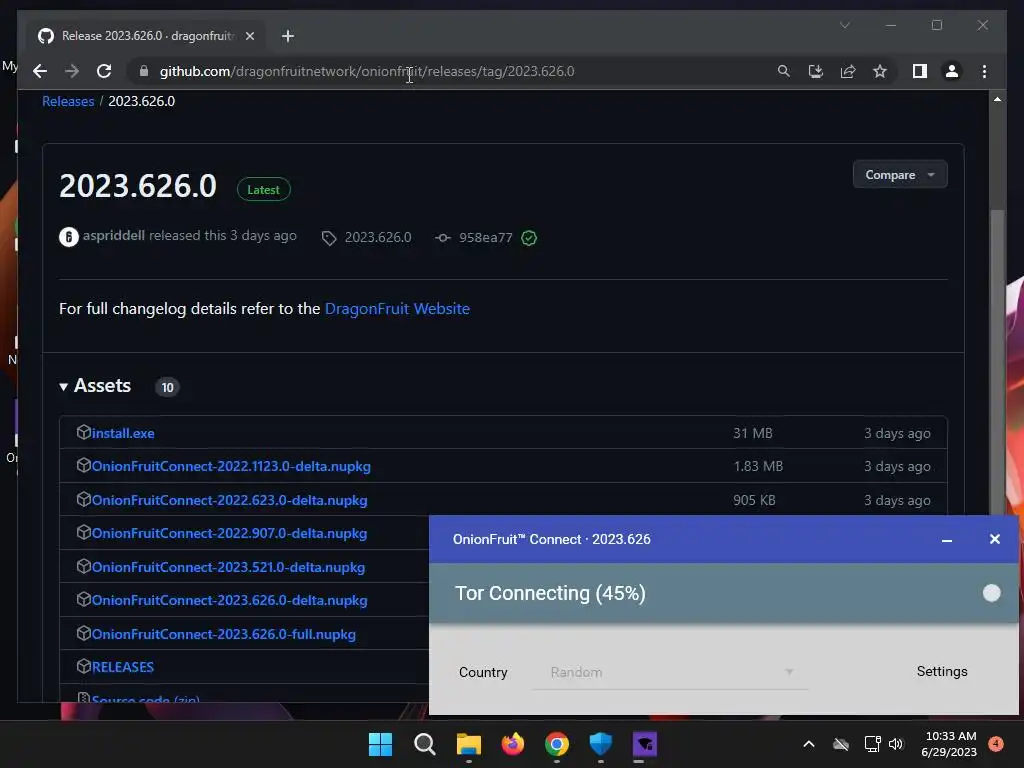Toggle the Tor connection switch in OnionFruit

(x=991, y=593)
